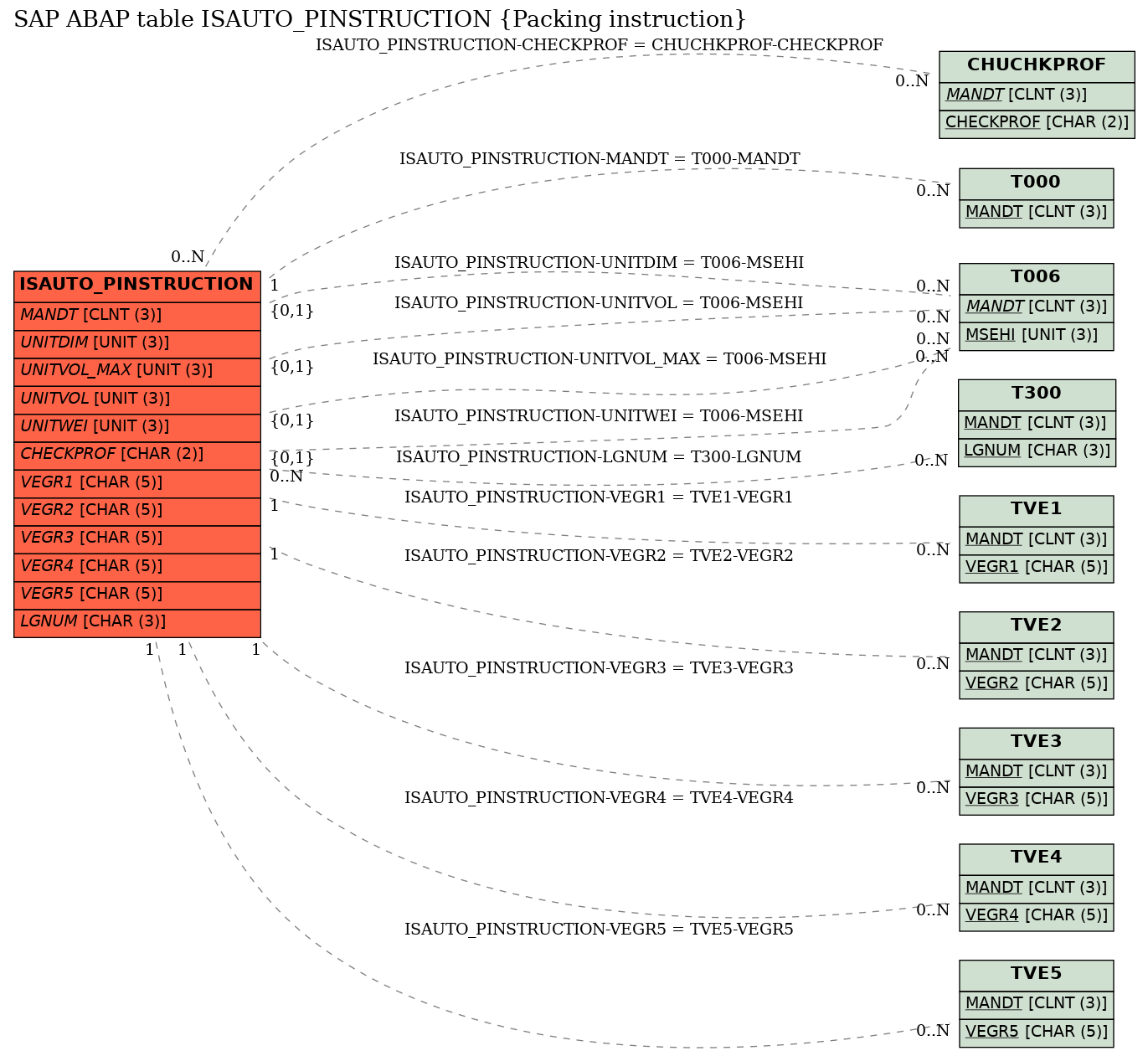
Task: Open the T300 table header
Action: (1037, 394)
